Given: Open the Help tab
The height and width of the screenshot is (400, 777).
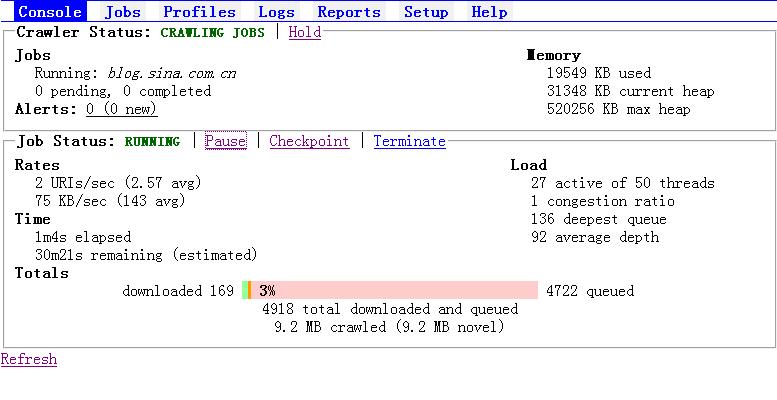Looking at the screenshot, I should click(489, 12).
